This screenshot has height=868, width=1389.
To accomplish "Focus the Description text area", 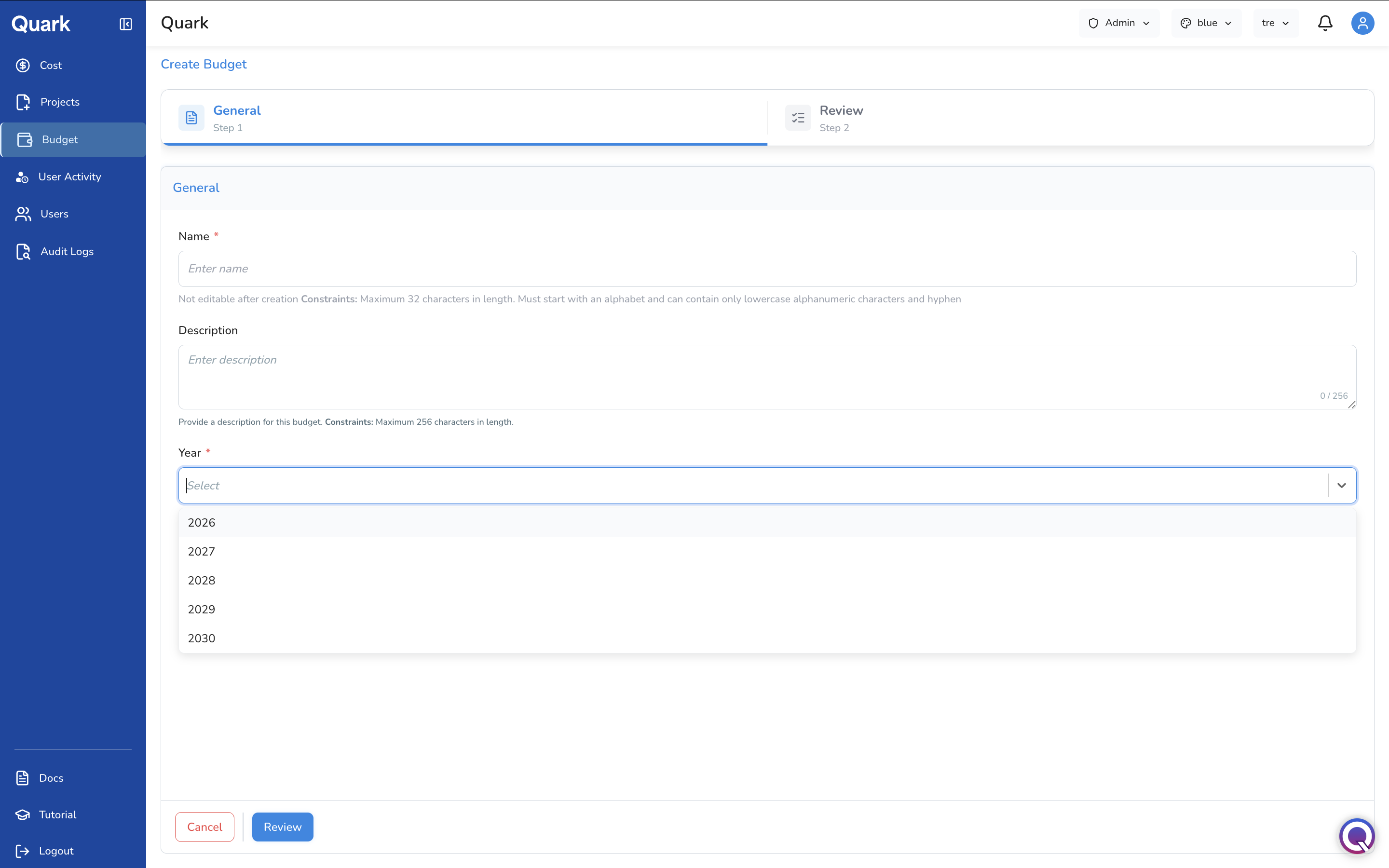I will click(767, 377).
